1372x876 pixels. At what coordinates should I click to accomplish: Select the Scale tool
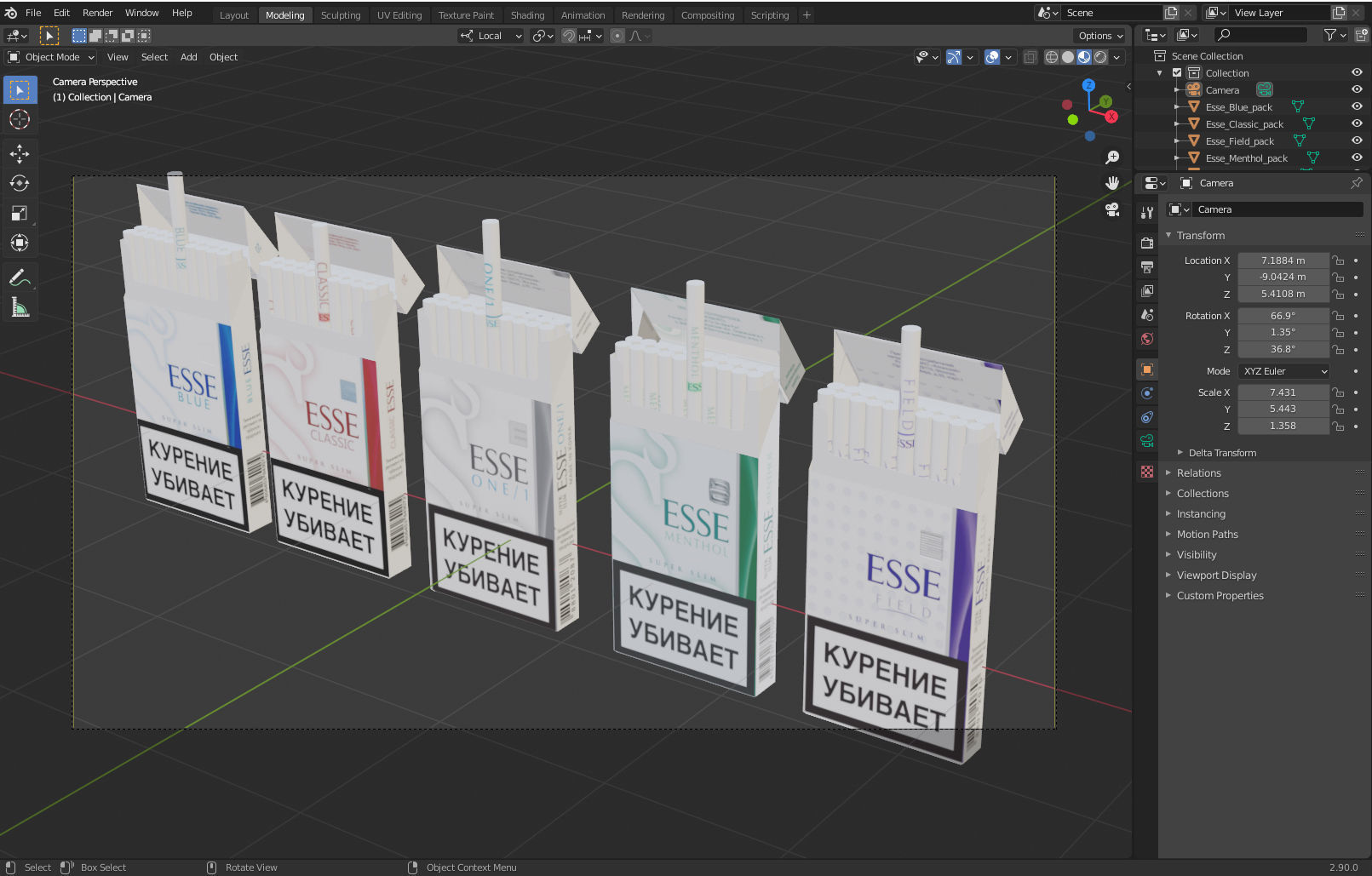click(x=20, y=213)
